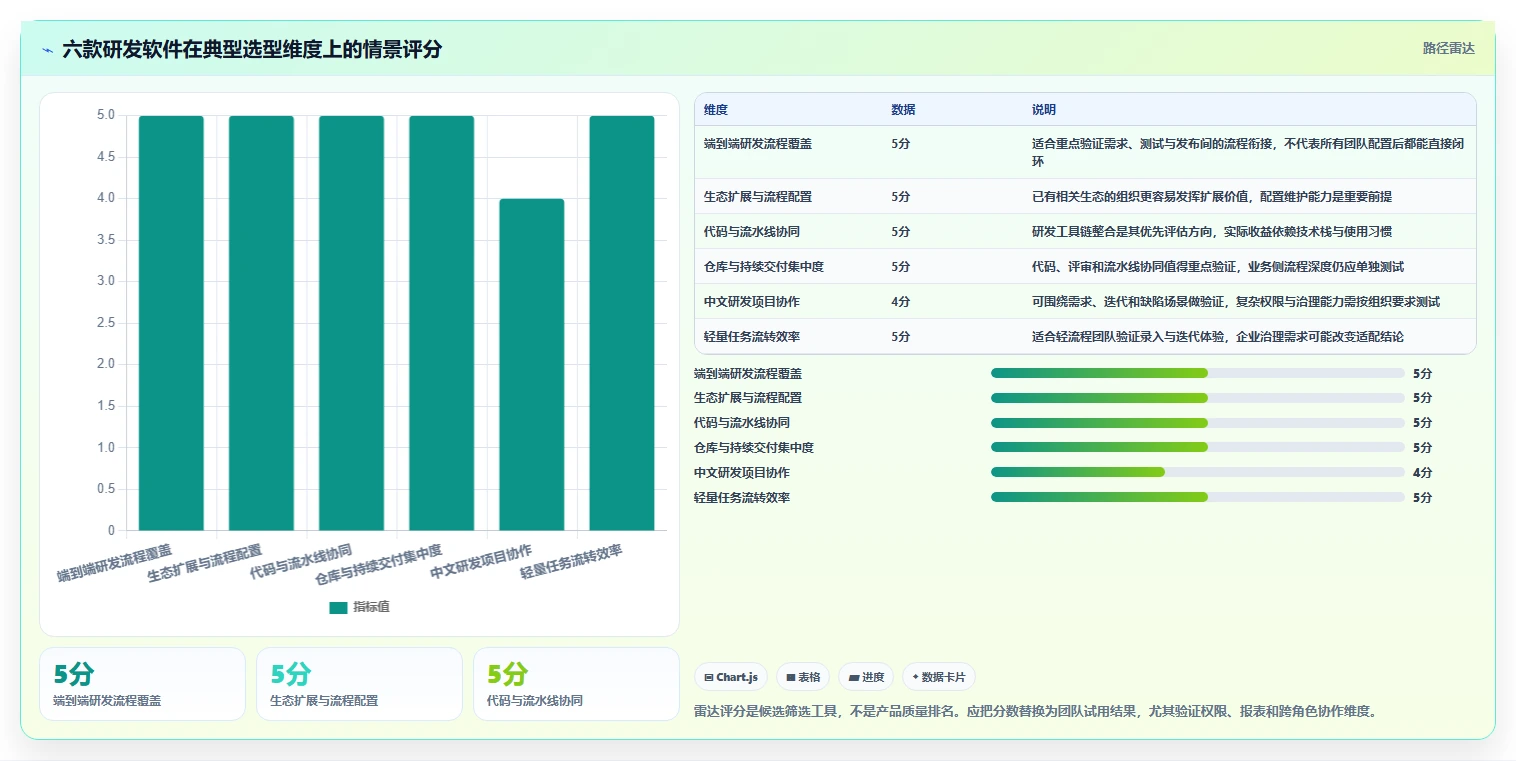Click the 路径雷达 label in the header

(1449, 48)
